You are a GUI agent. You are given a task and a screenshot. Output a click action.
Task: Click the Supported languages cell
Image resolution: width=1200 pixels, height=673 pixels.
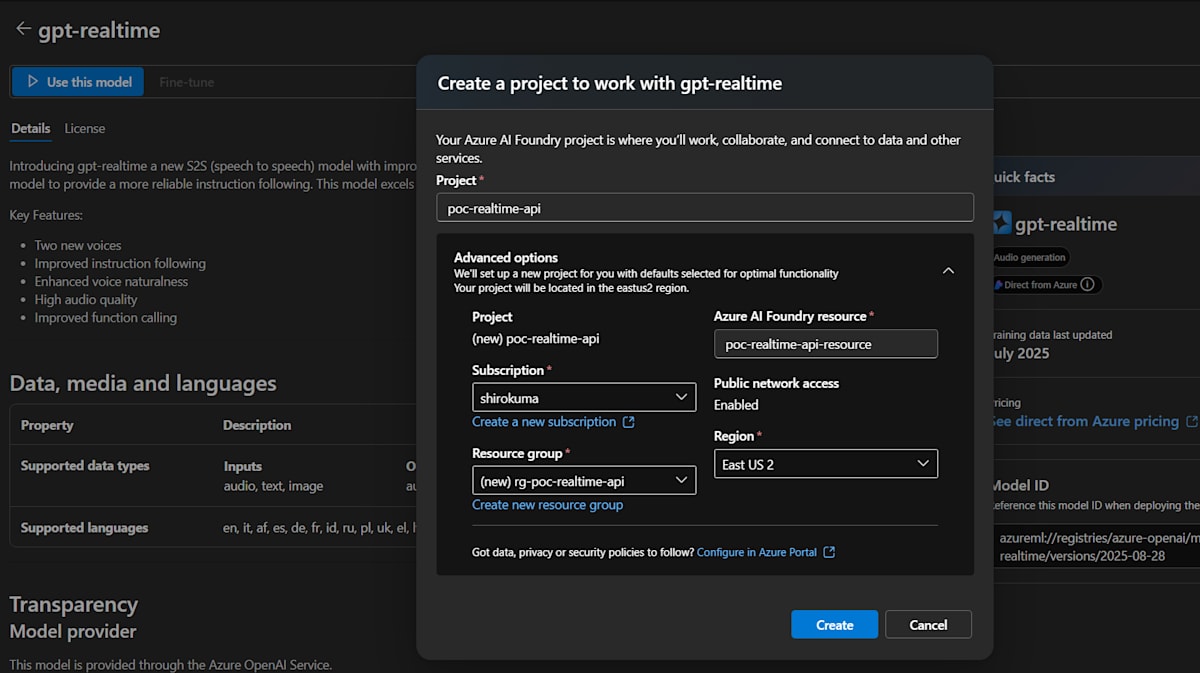[x=84, y=528]
